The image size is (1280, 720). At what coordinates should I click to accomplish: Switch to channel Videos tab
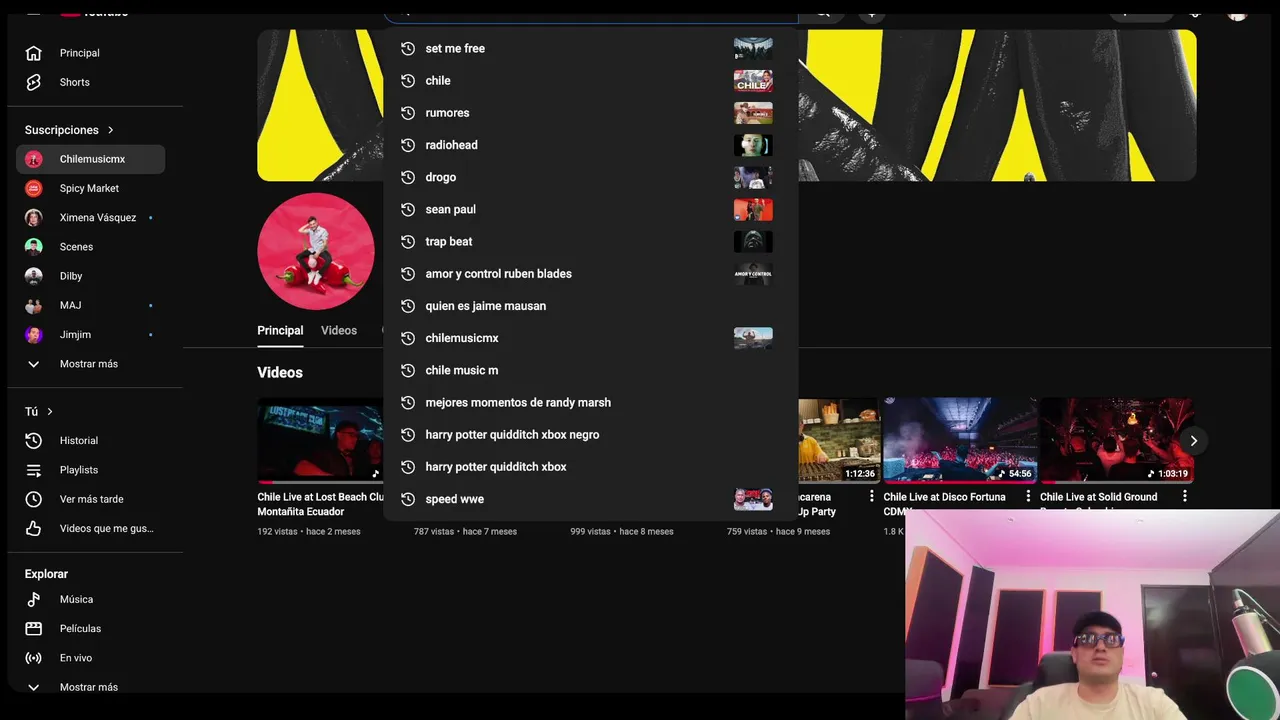point(339,331)
